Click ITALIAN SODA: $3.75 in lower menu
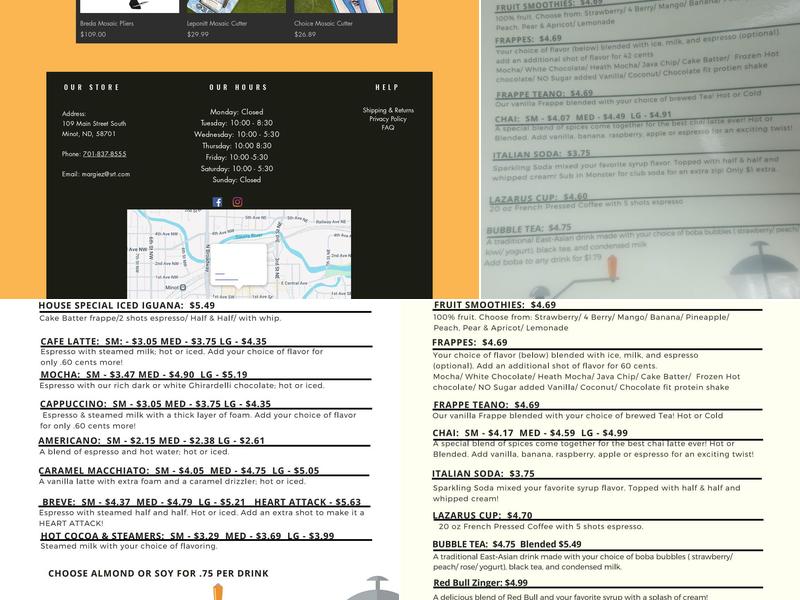 (x=483, y=473)
